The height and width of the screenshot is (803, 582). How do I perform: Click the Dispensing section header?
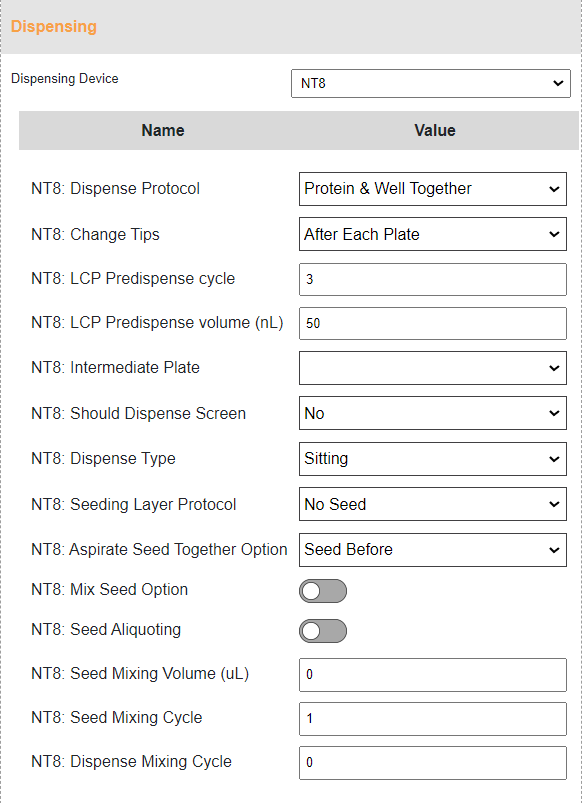pos(54,27)
